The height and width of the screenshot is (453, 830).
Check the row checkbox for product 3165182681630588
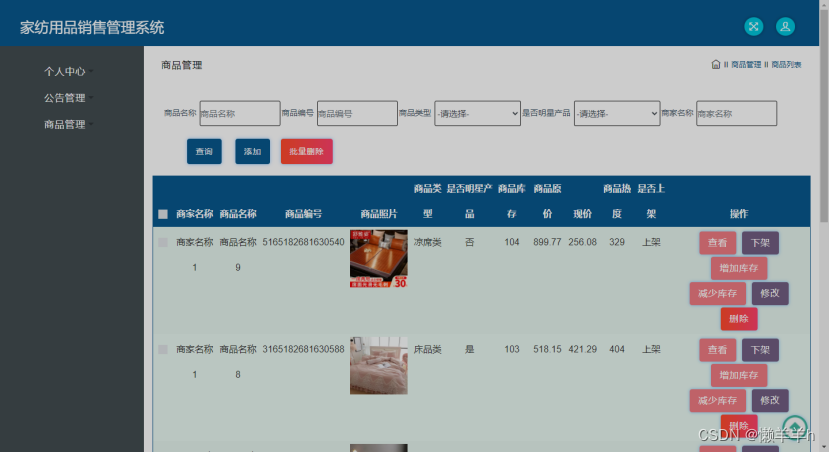point(163,350)
